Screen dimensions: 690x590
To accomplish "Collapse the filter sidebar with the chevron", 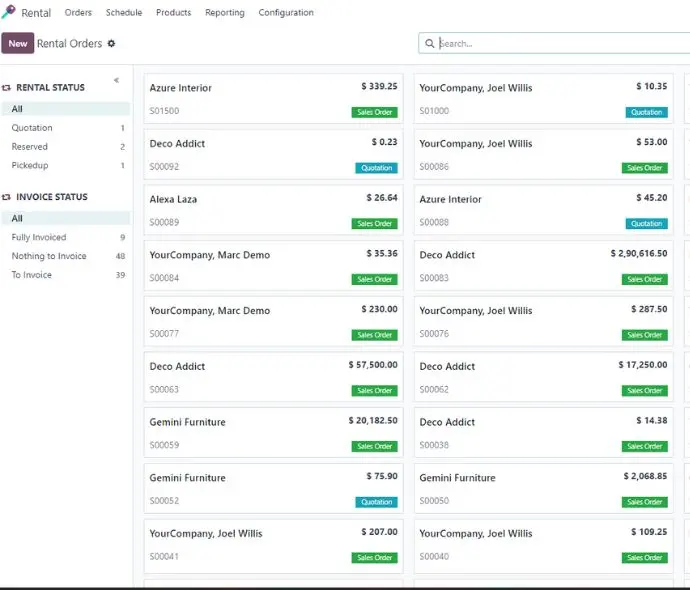I will click(x=117, y=80).
